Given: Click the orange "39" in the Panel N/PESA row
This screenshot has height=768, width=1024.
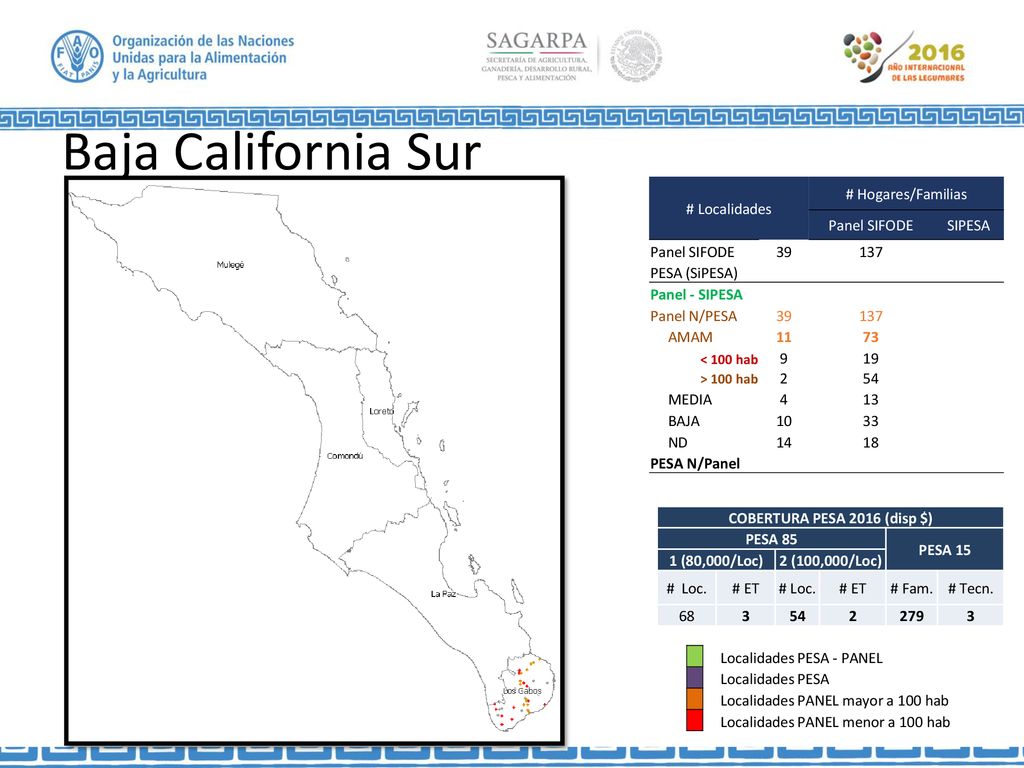Looking at the screenshot, I should (x=784, y=316).
